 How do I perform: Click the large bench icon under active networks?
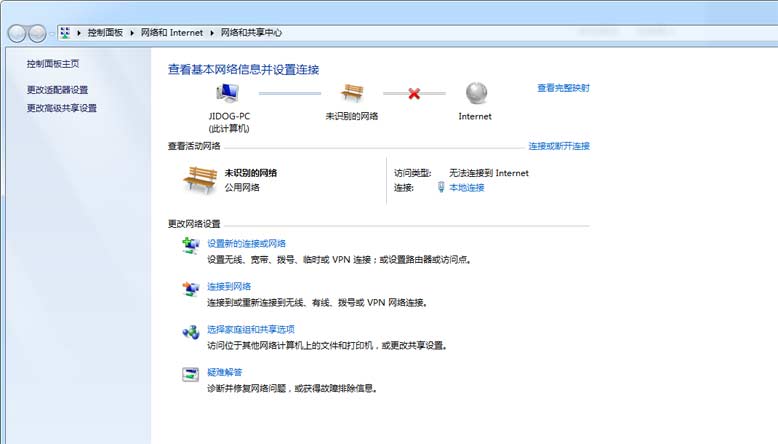[200, 180]
